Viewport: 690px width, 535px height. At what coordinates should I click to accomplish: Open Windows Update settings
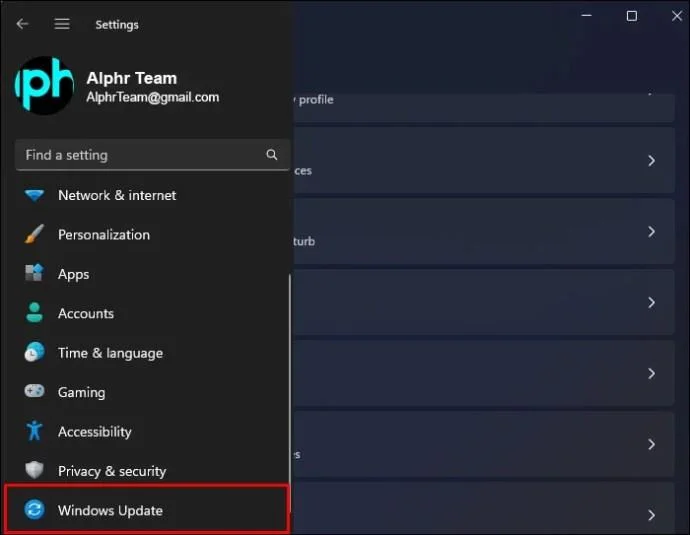[147, 509]
